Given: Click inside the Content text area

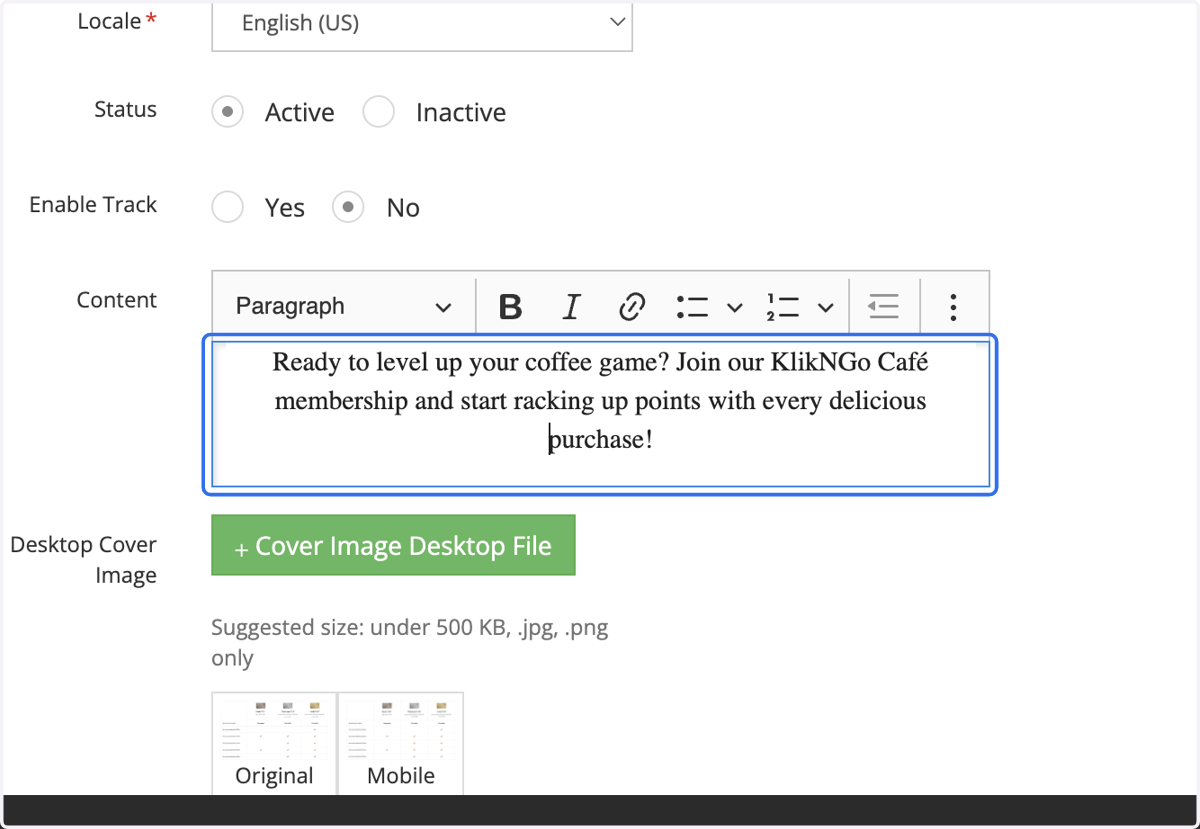Looking at the screenshot, I should (x=601, y=414).
